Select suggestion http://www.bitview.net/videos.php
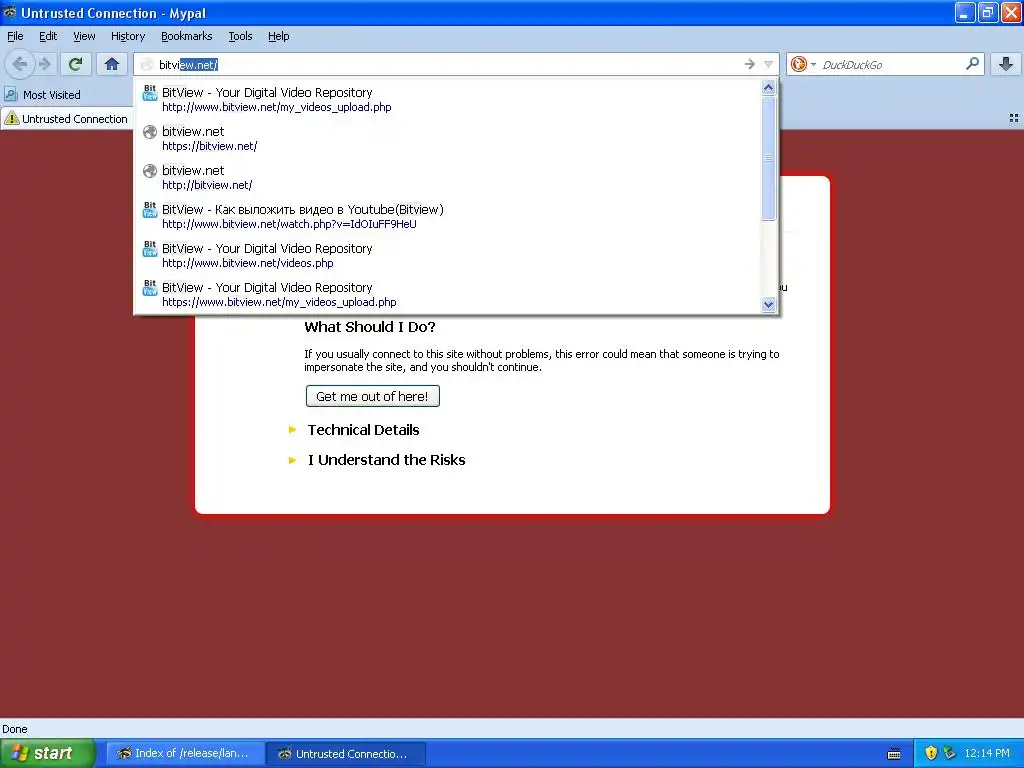The width and height of the screenshot is (1024, 768). pos(448,255)
